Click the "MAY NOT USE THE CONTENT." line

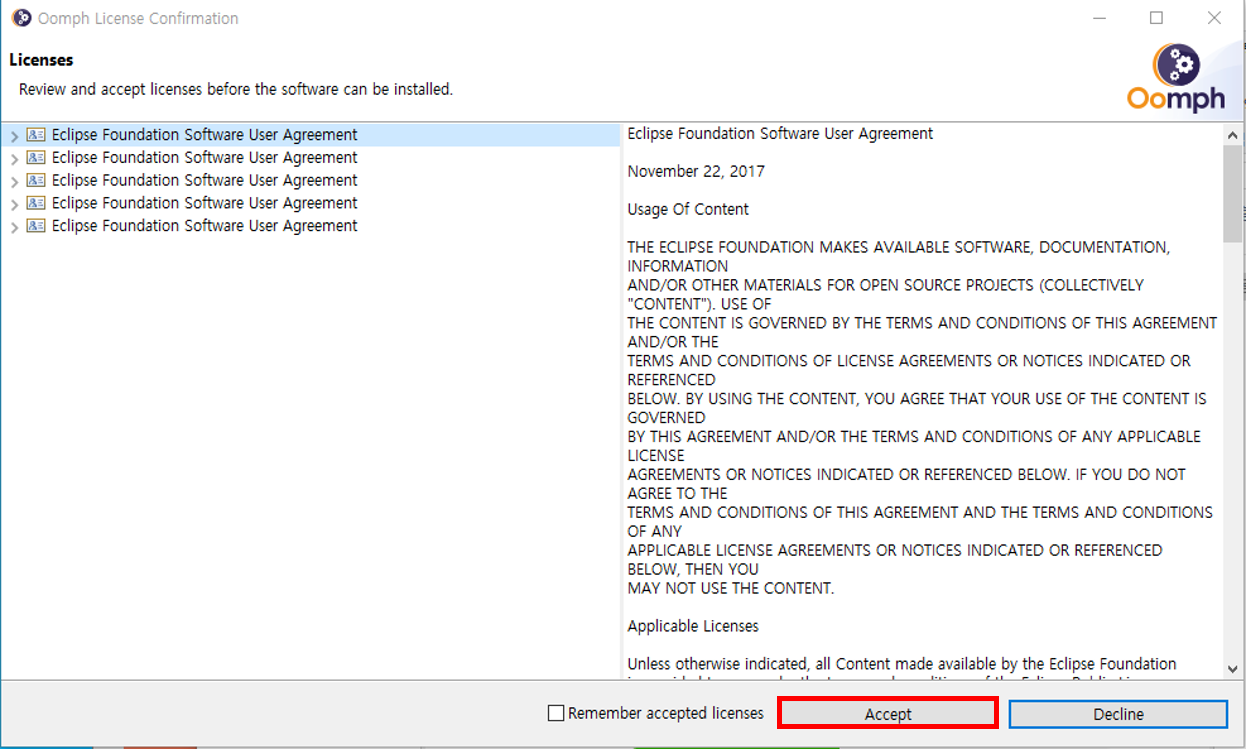point(731,588)
